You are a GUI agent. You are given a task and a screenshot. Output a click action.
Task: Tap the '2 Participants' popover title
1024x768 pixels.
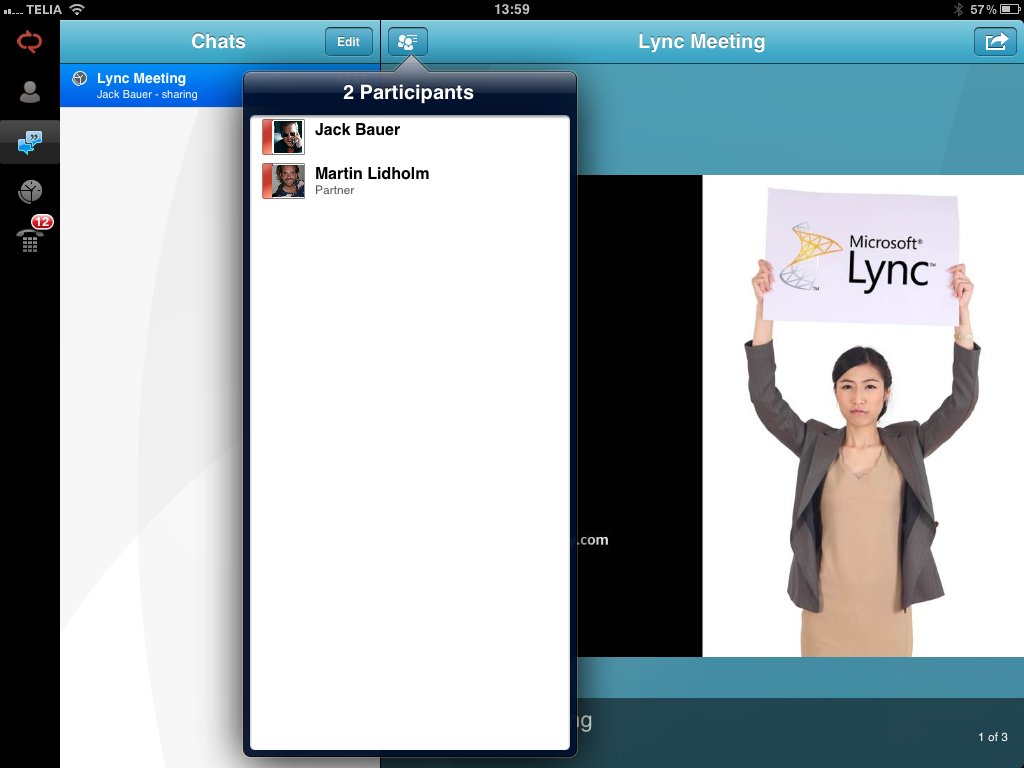(408, 92)
